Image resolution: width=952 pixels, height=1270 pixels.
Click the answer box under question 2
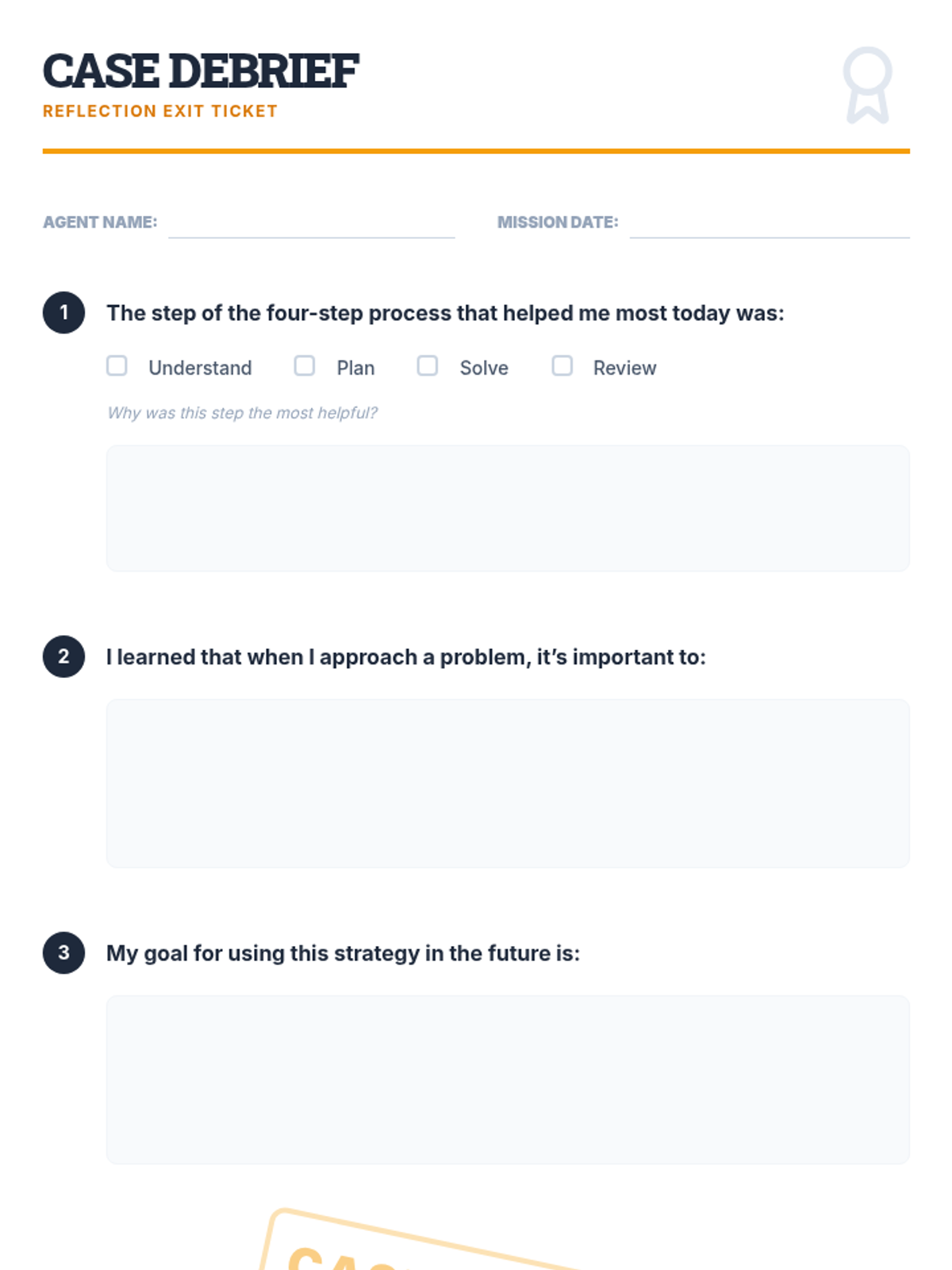(x=508, y=783)
